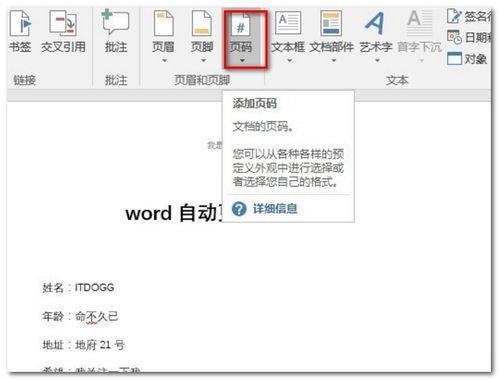
Task: Expand the 首字下沉 dropdown arrow
Action: 422,61
